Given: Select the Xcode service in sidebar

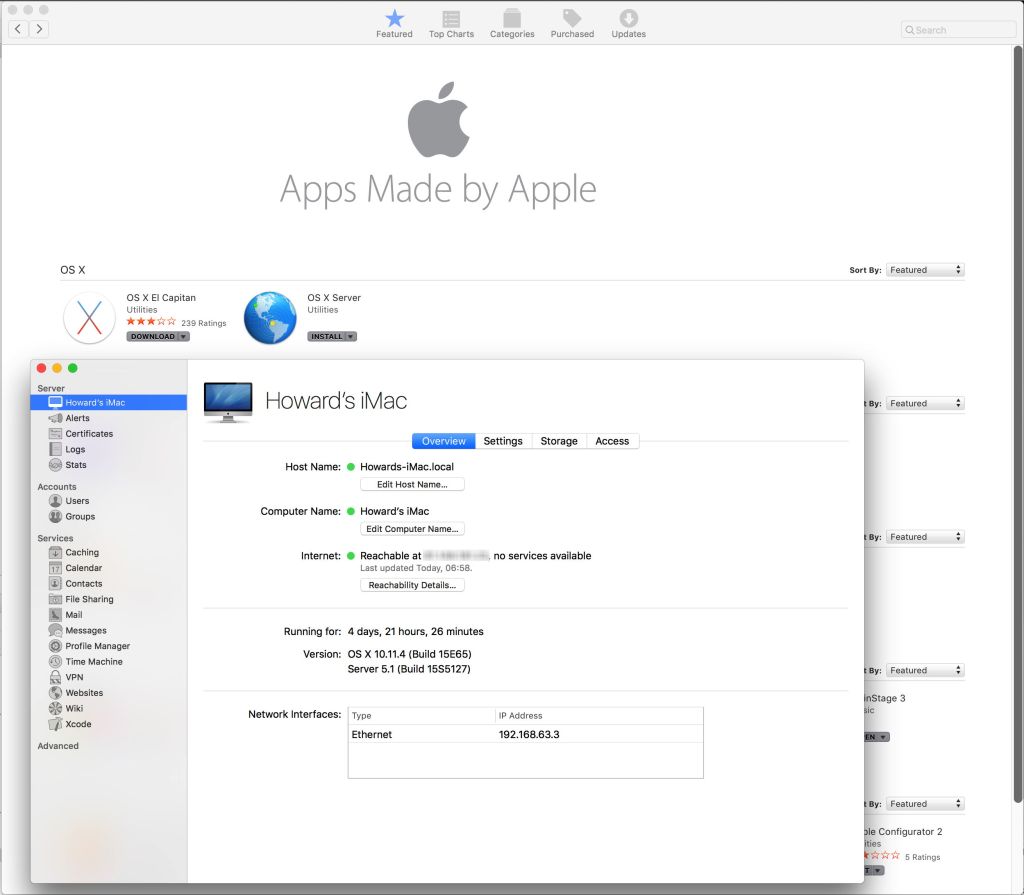Looking at the screenshot, I should [78, 724].
